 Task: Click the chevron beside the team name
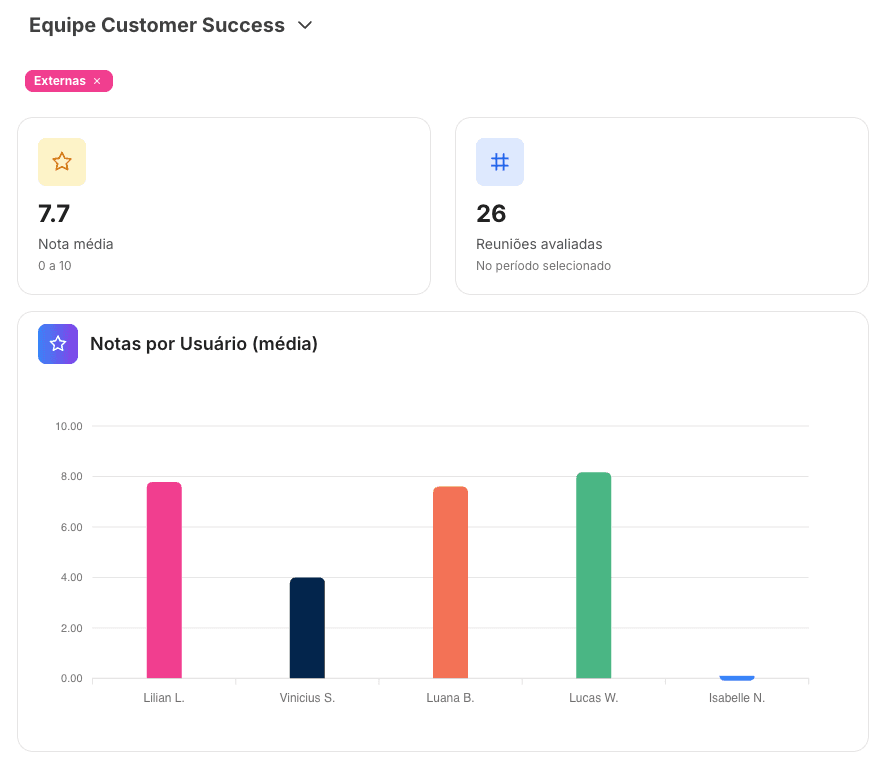pyautogui.click(x=304, y=25)
